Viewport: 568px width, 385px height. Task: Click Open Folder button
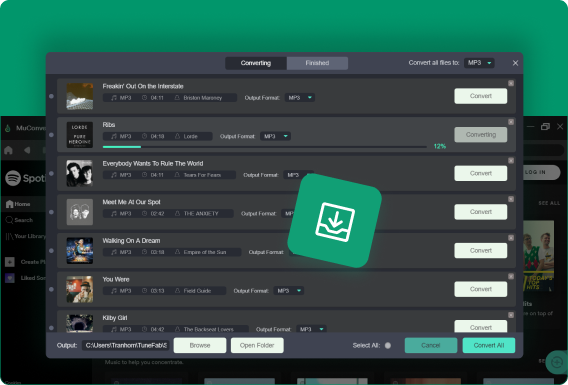tap(257, 346)
